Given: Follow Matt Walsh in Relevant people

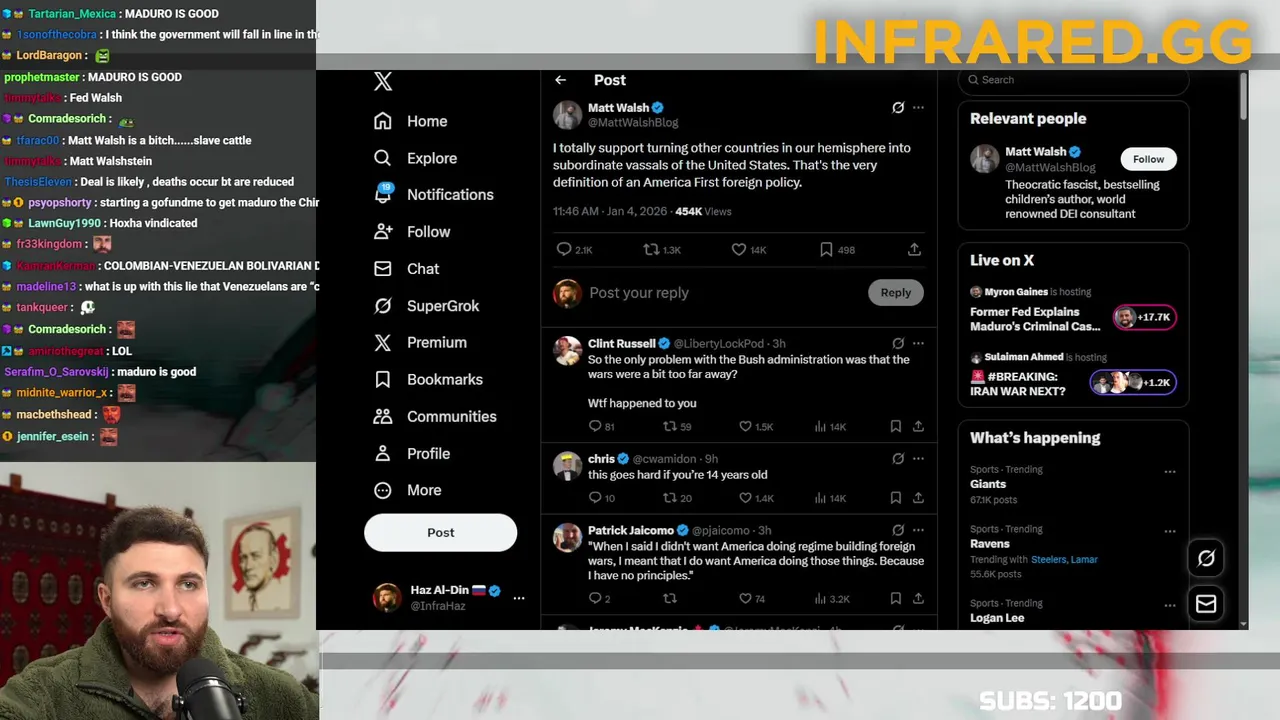Looking at the screenshot, I should click(1148, 159).
